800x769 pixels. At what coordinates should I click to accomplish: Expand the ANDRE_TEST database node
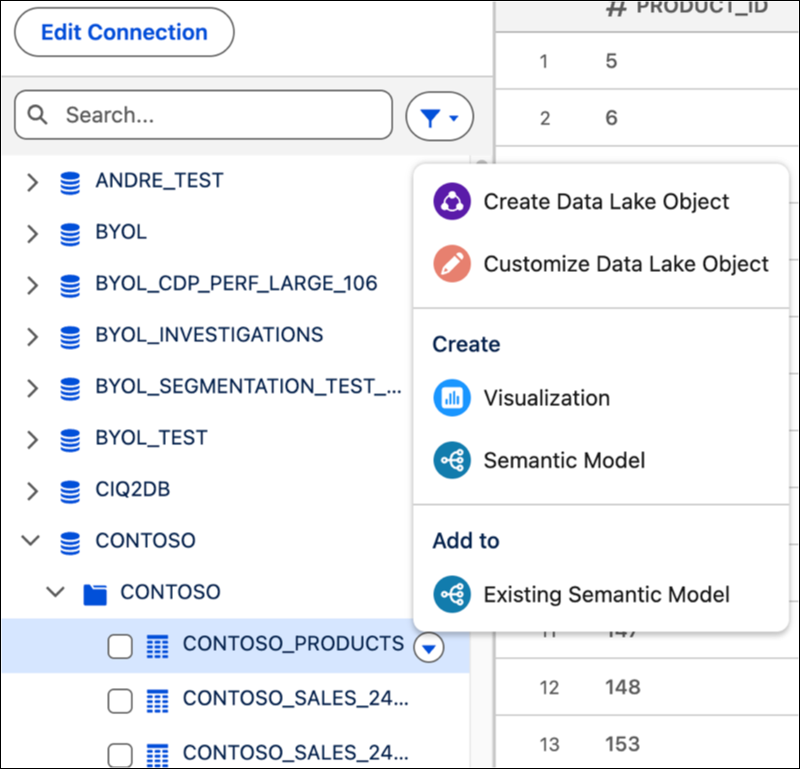pos(33,182)
